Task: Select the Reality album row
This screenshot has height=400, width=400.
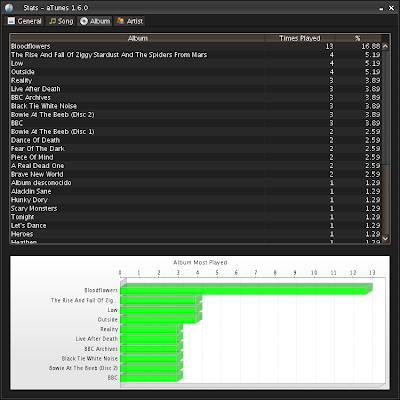Action: [196, 80]
